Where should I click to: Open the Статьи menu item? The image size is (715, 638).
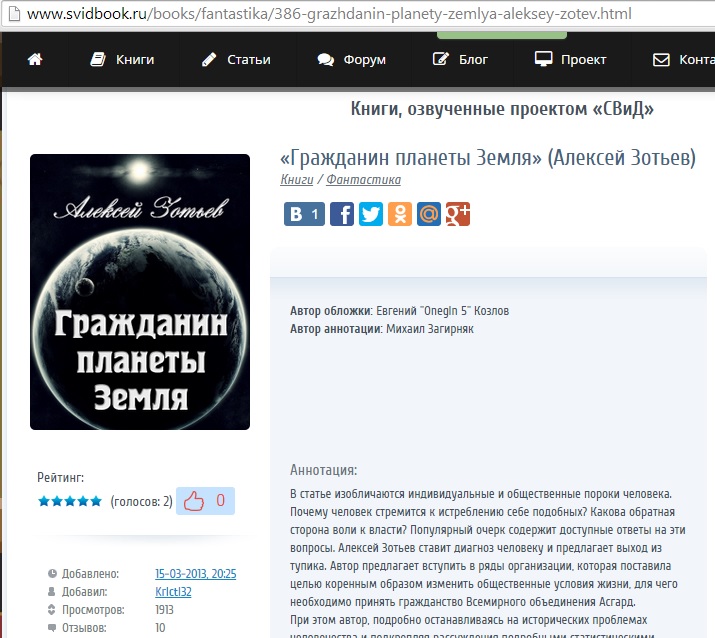236,59
